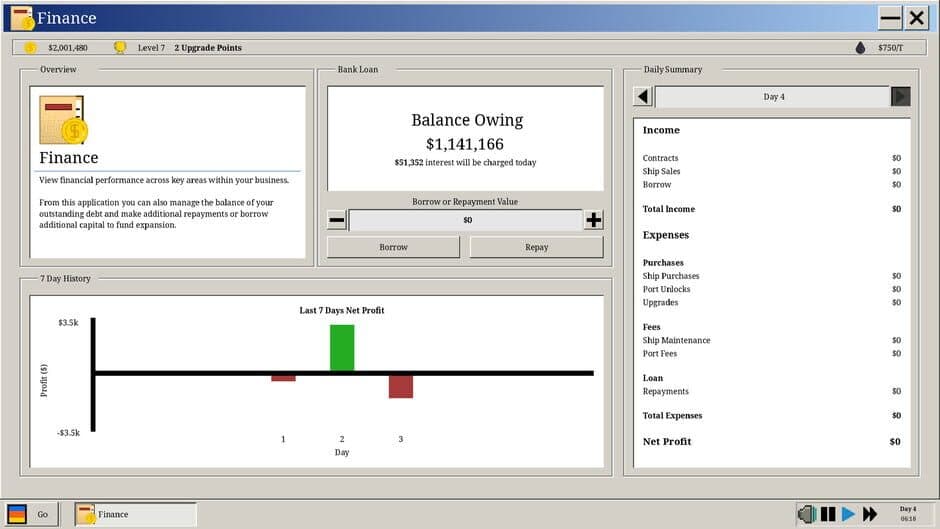Viewport: 940px width, 529px height.
Task: Click the Day 4 clock in taskbar
Action: 908,513
